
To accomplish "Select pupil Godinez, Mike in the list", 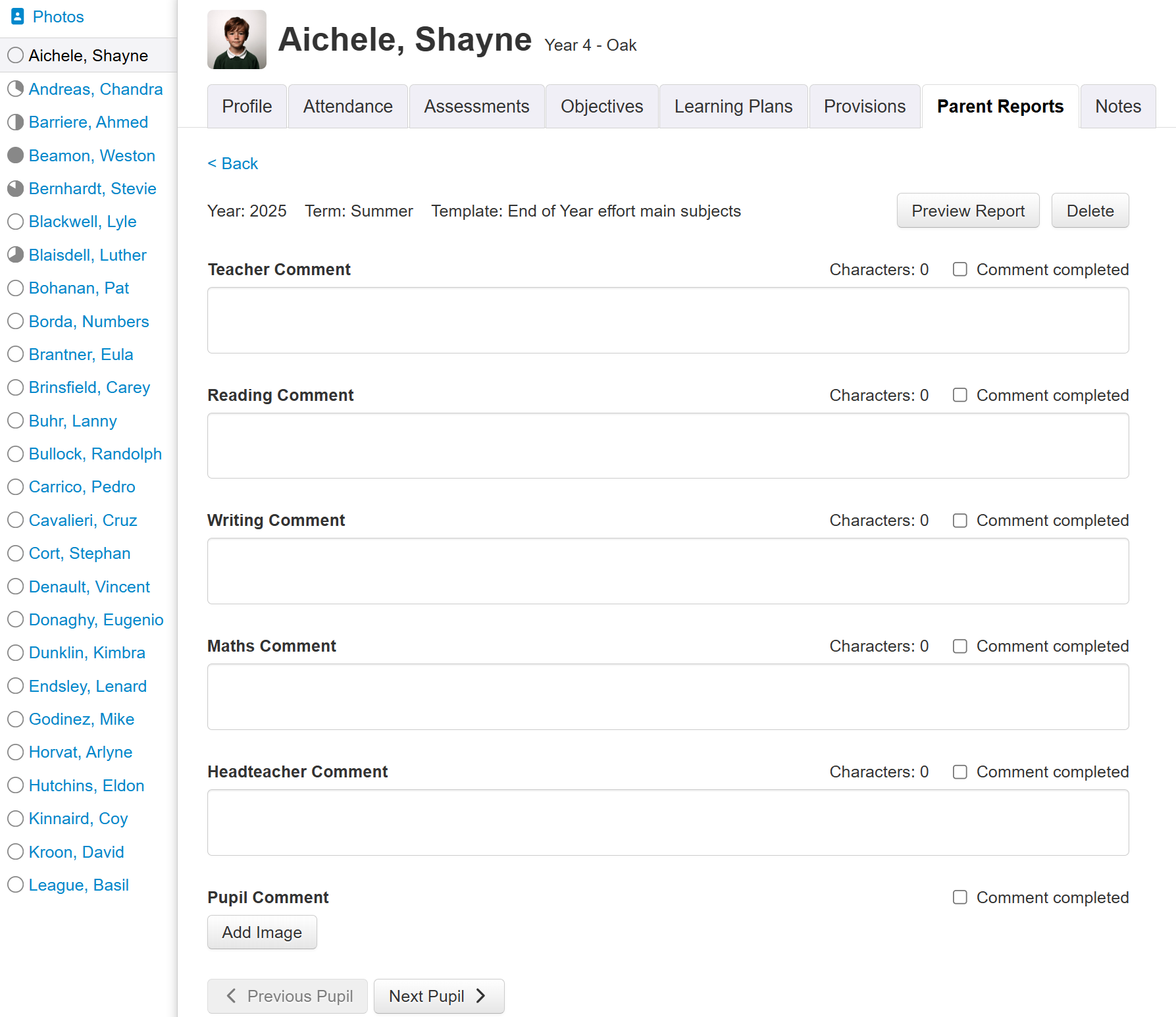I will [82, 719].
